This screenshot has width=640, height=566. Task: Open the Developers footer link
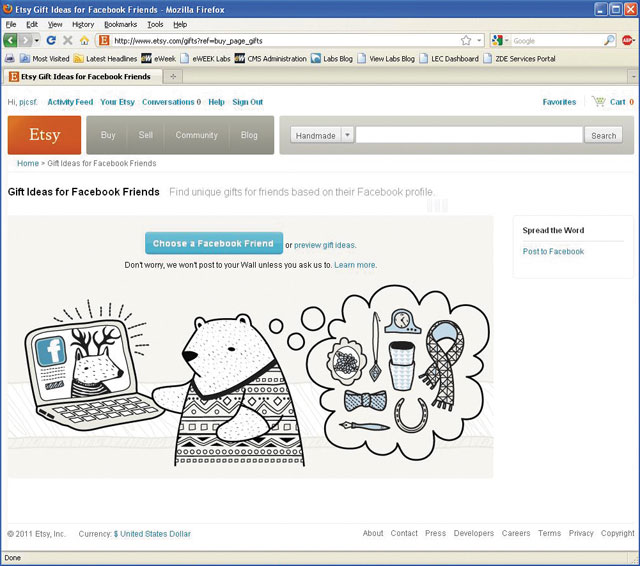(x=473, y=533)
